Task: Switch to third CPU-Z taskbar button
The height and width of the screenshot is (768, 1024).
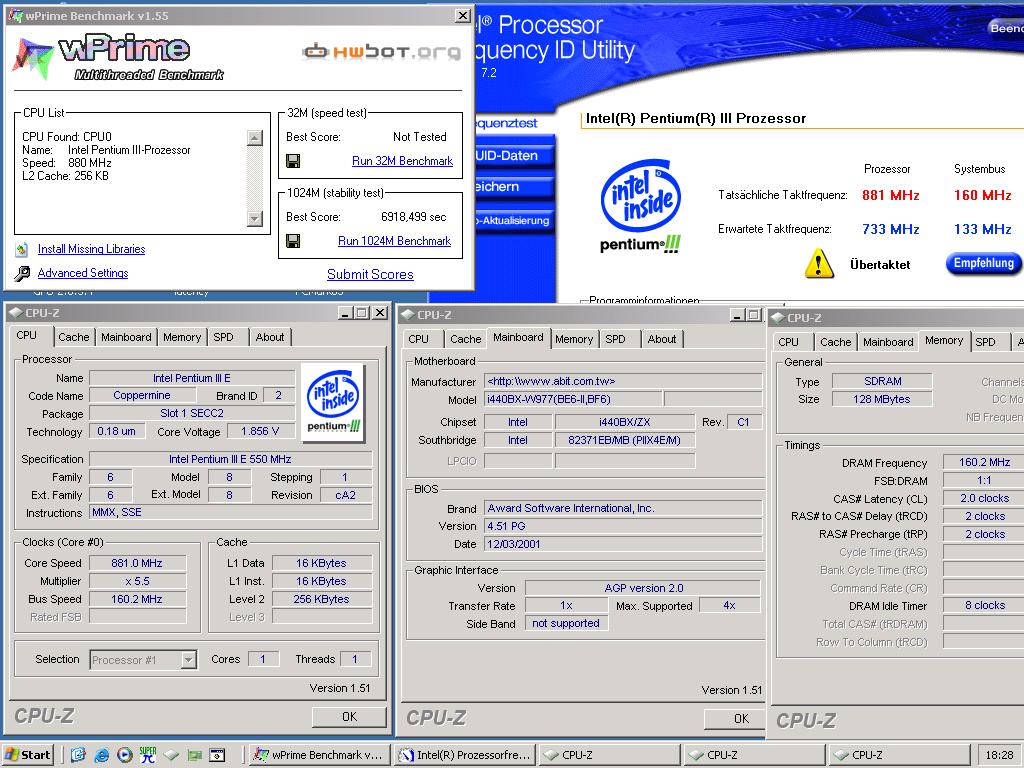Action: [899, 755]
